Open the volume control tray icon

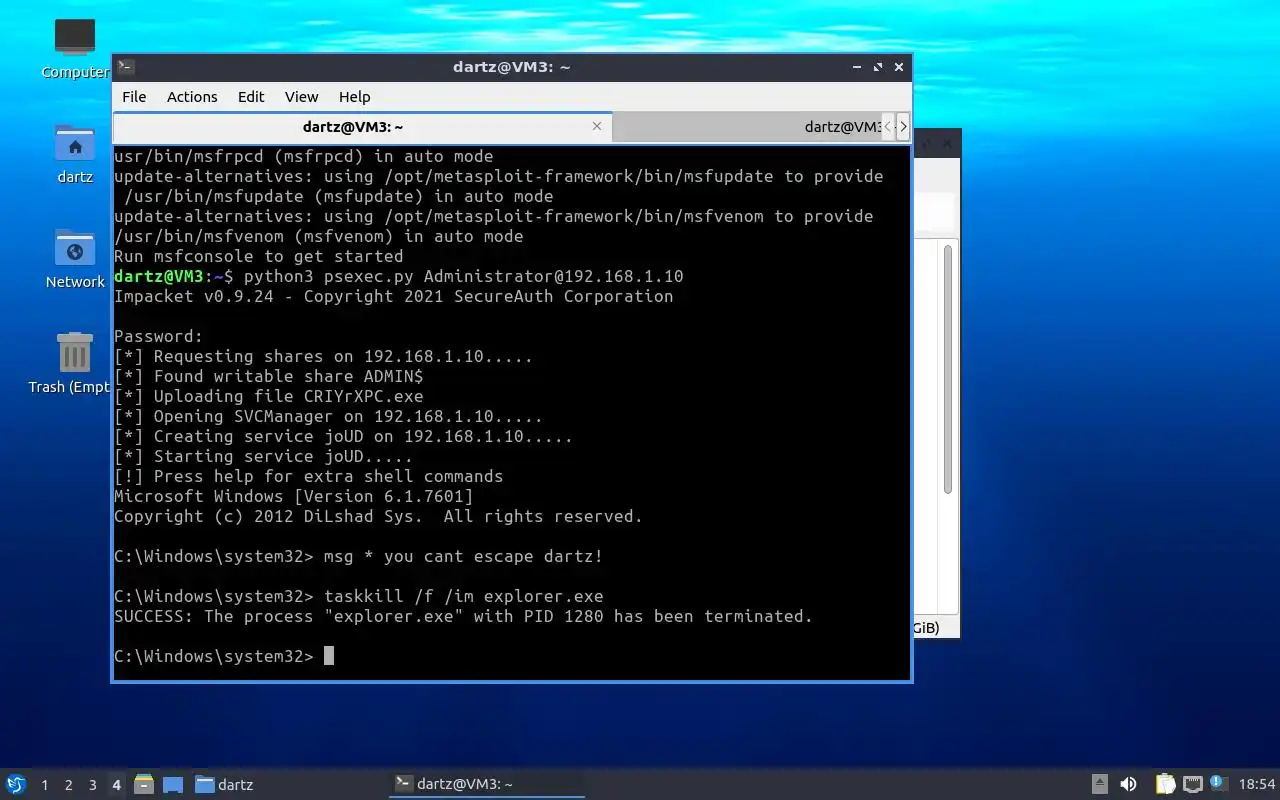(1128, 784)
